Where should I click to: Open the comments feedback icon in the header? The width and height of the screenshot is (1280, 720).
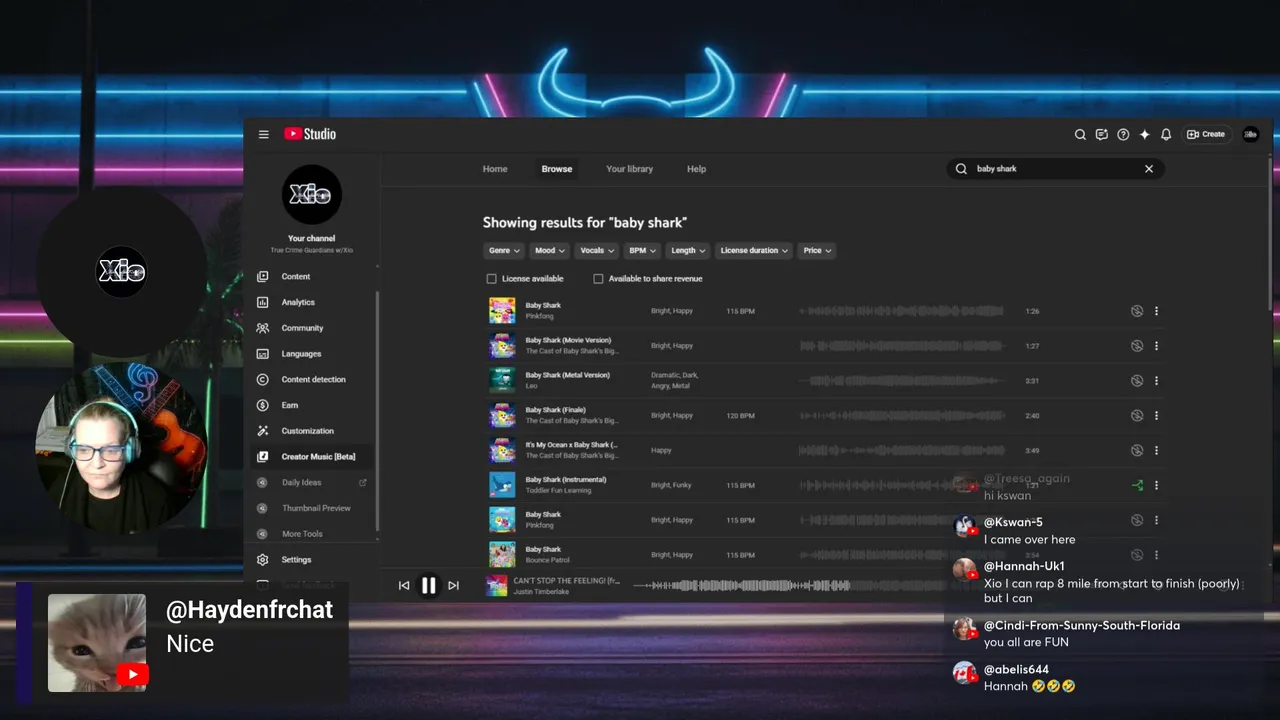1101,134
